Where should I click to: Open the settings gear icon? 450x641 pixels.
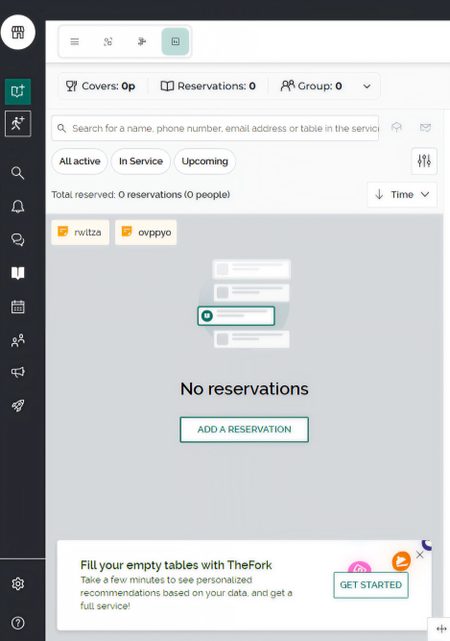click(x=18, y=583)
